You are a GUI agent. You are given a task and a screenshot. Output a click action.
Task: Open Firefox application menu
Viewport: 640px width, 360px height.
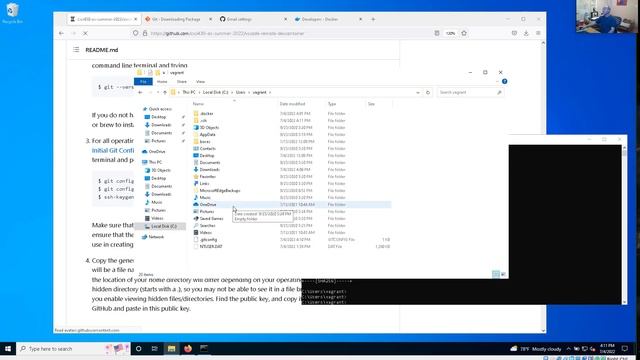coord(538,33)
